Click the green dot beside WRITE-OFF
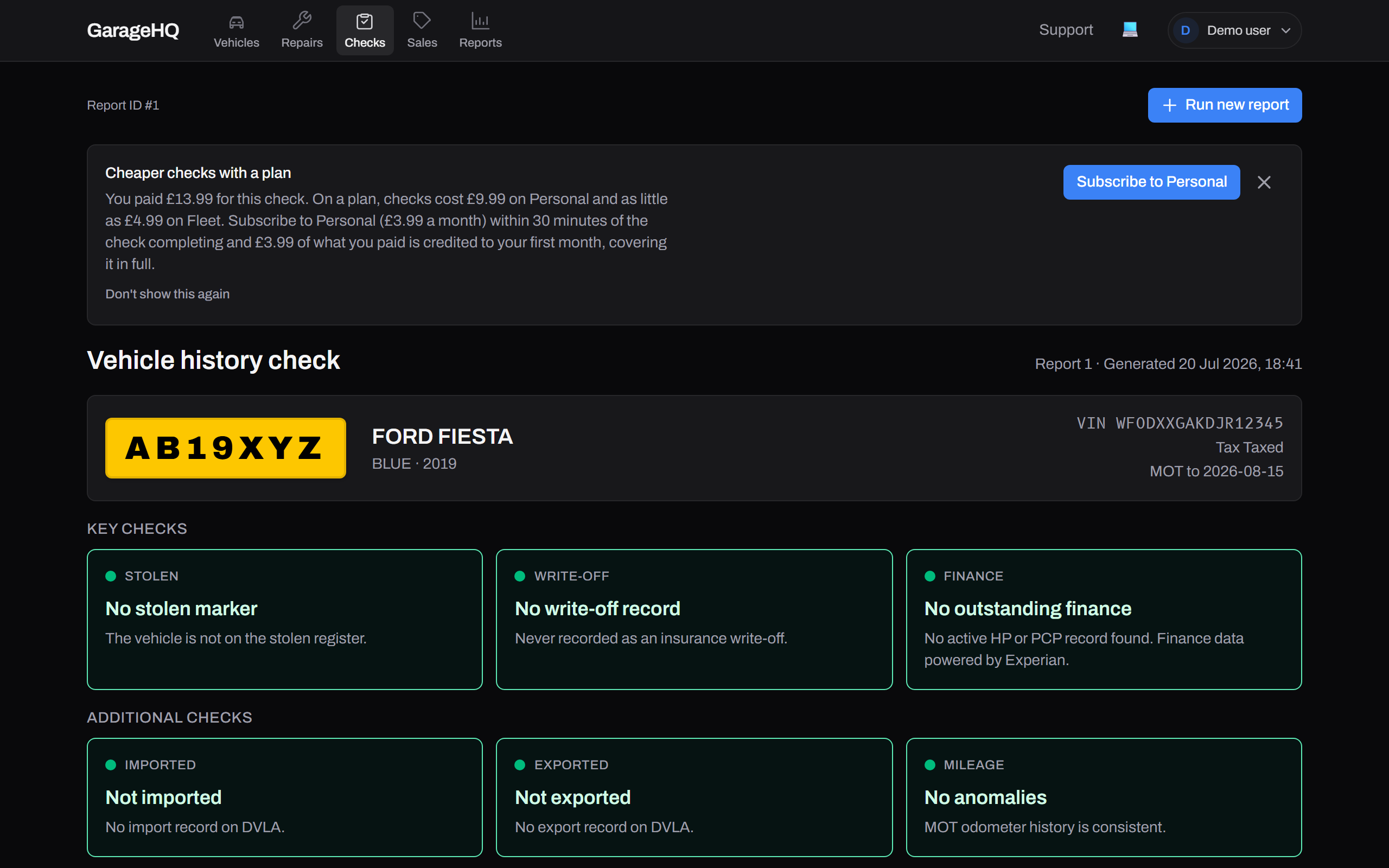The image size is (1389, 868). pyautogui.click(x=520, y=576)
